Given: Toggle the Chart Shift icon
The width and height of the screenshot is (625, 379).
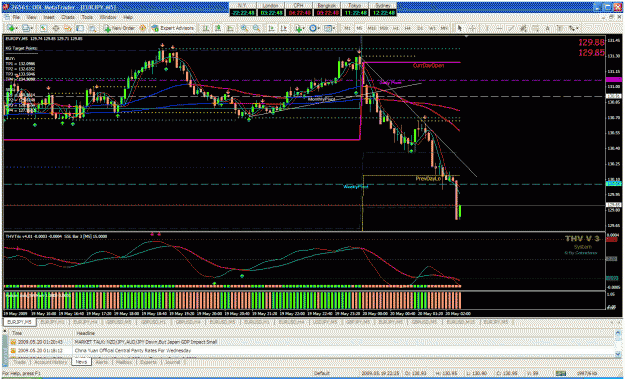Looking at the screenshot, I should [284, 28].
